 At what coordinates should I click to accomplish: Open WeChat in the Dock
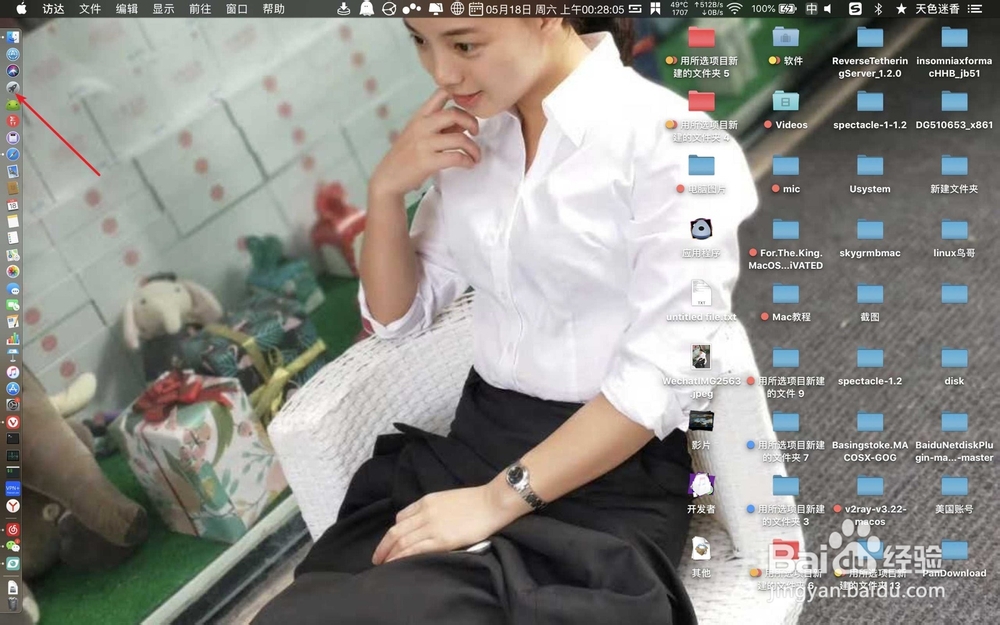tap(12, 547)
